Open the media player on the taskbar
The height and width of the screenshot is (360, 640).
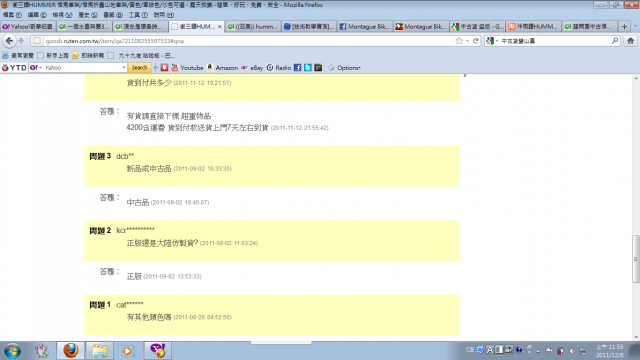pyautogui.click(x=128, y=351)
